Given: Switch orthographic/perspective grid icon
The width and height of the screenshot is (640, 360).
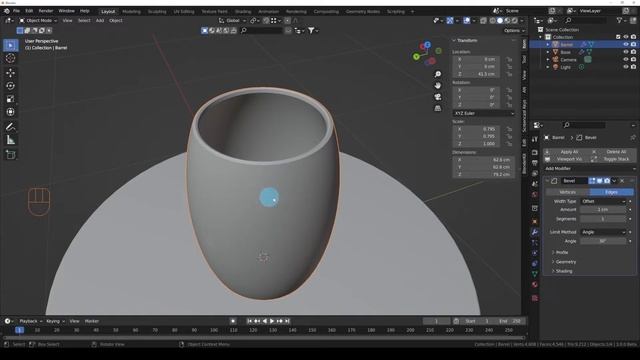Looking at the screenshot, I should tap(438, 108).
